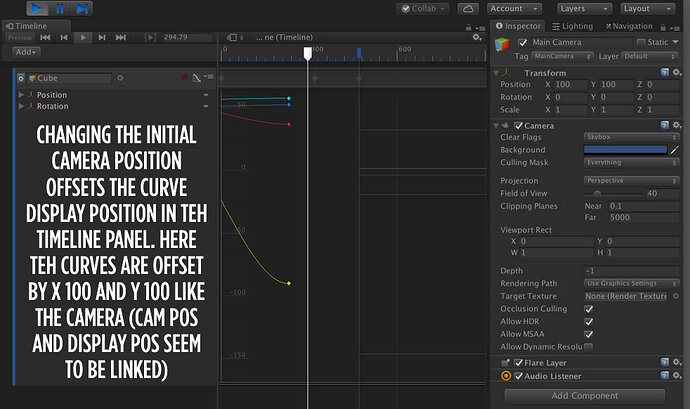690x409 pixels.
Task: Open Rendering Path dropdown
Action: point(631,284)
